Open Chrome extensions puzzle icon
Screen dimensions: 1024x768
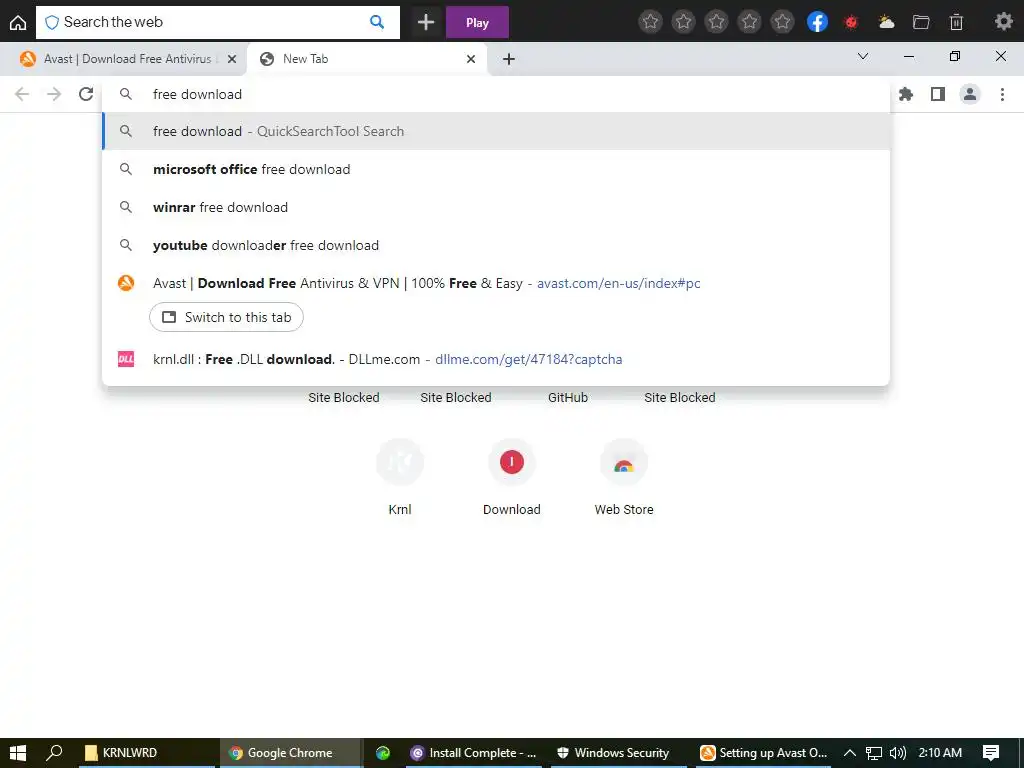pyautogui.click(x=906, y=94)
